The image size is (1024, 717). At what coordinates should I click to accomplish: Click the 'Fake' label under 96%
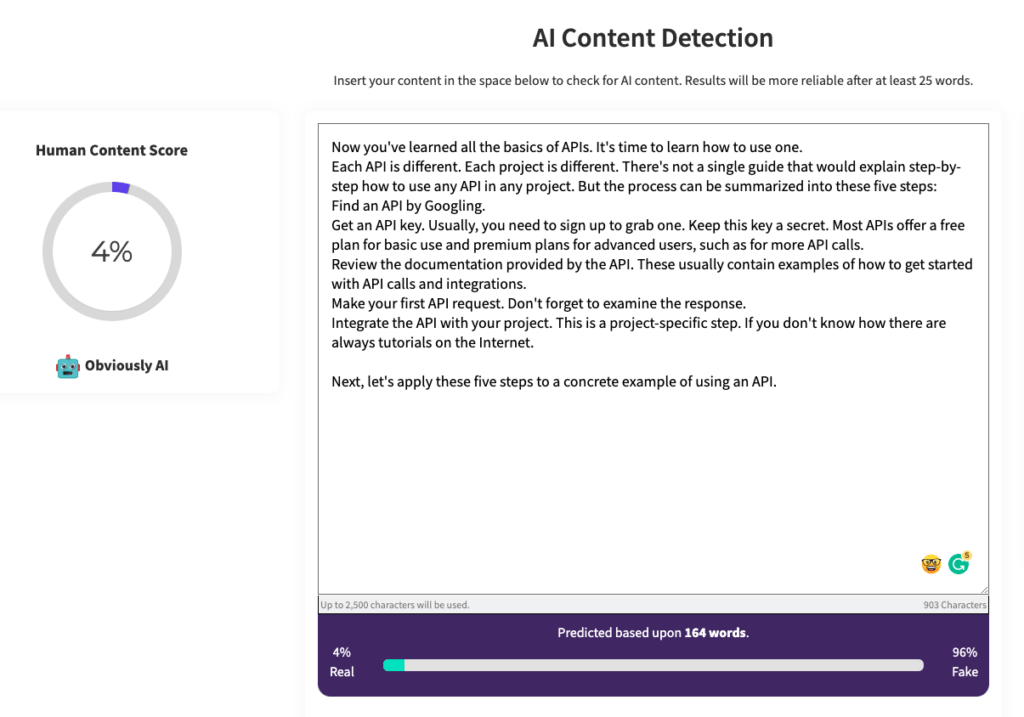coord(965,672)
